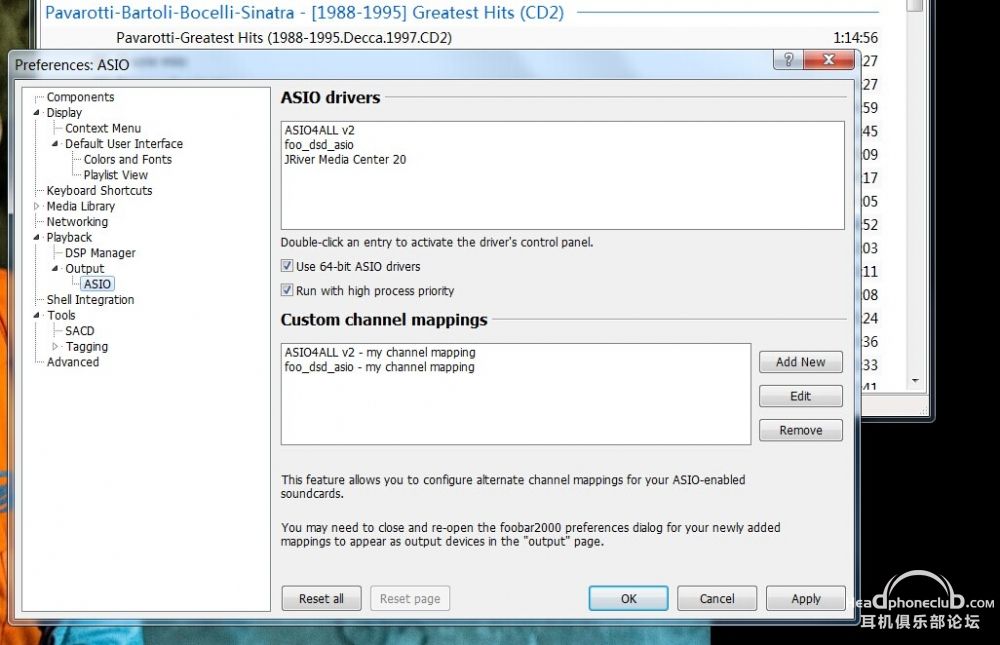Open Playlist View settings
This screenshot has height=645, width=1000.
(115, 175)
